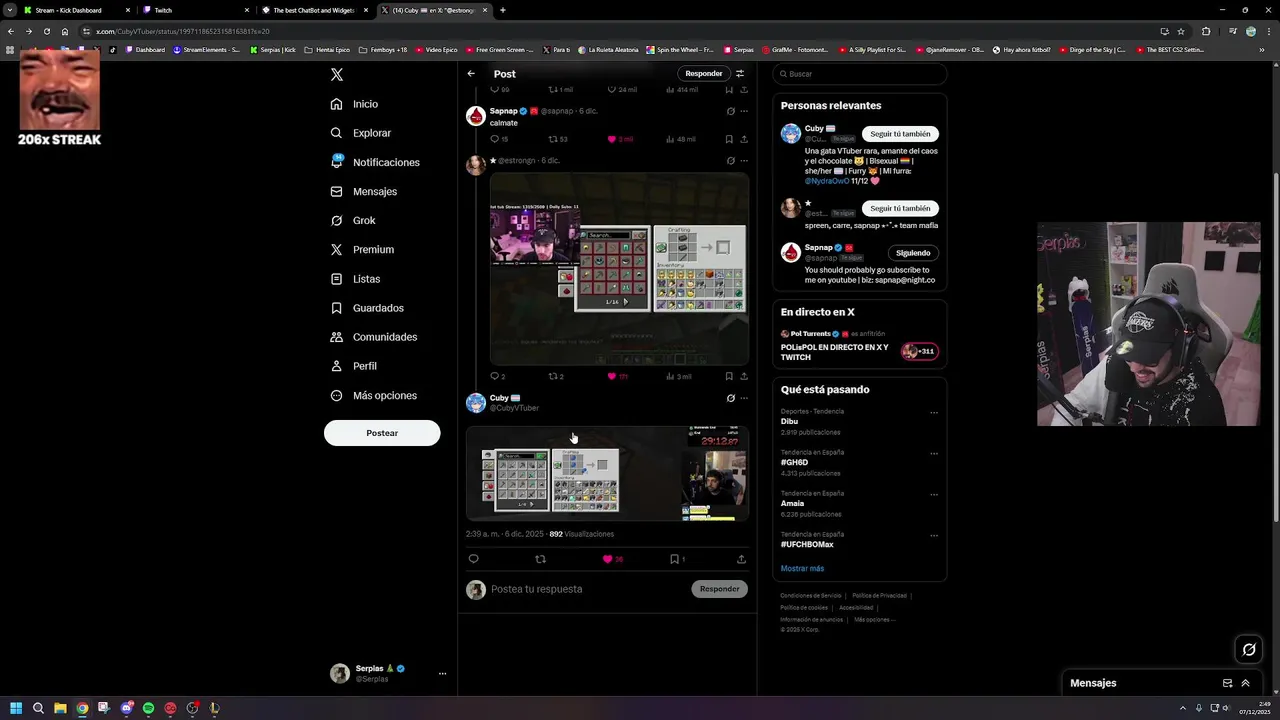
Task: Open more options on Cuby's post
Action: pyautogui.click(x=743, y=398)
